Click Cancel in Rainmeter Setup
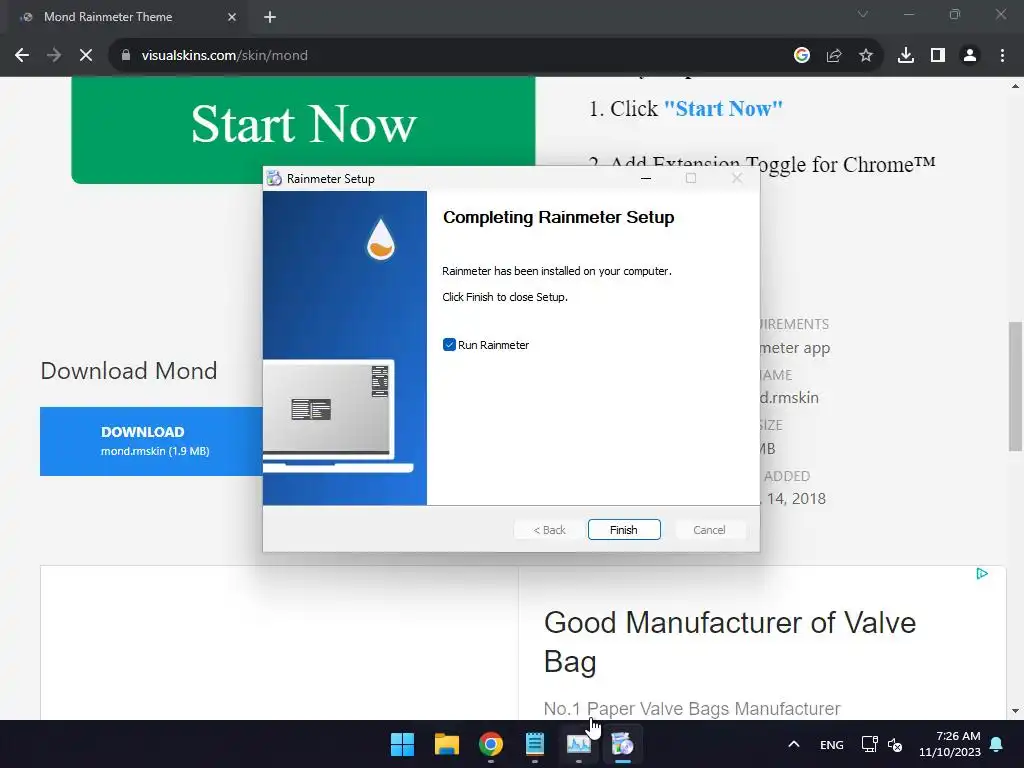Screen dimensions: 1024x768 tap(709, 530)
